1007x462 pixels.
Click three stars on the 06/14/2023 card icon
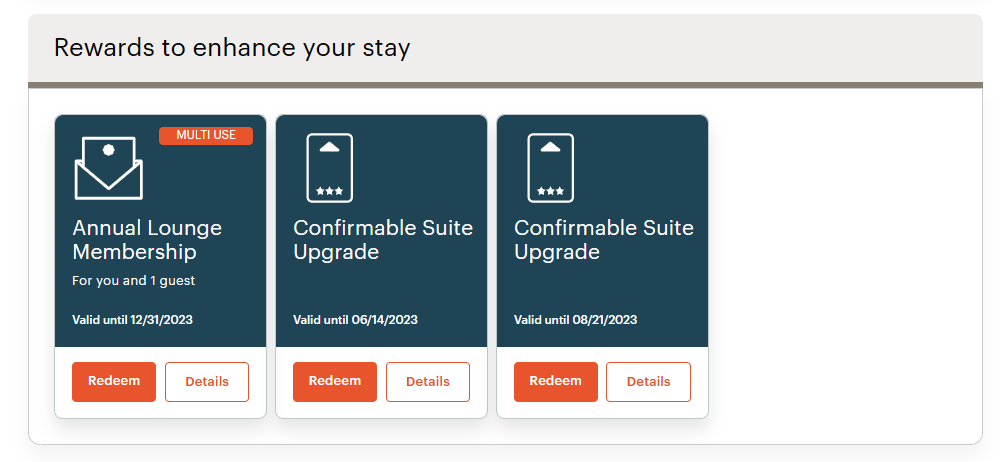[x=329, y=190]
